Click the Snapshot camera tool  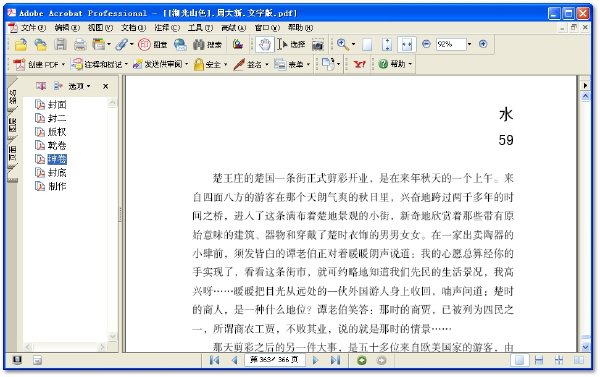pos(318,45)
